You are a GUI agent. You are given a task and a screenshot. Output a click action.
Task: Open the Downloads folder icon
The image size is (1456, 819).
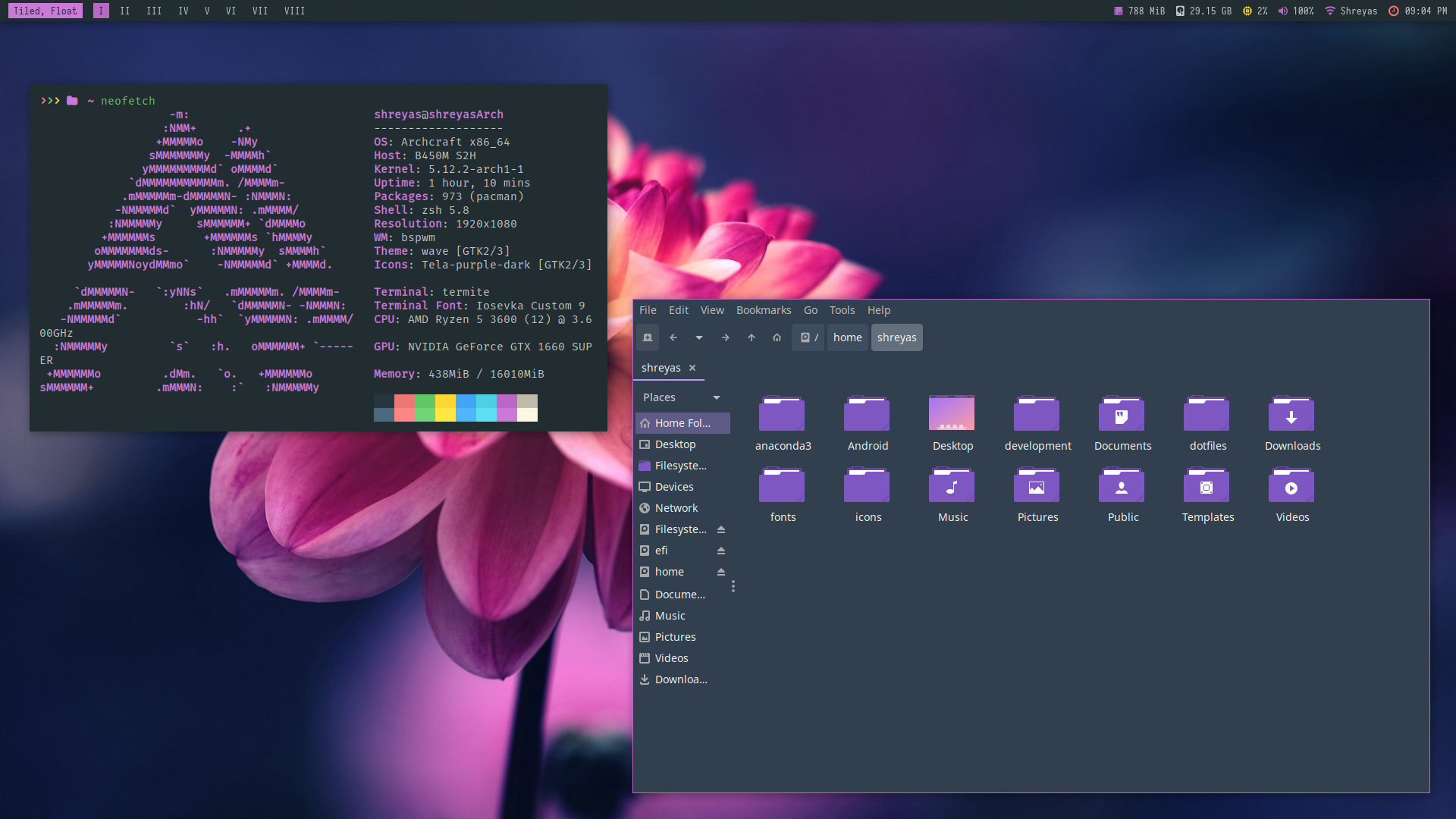[1291, 416]
